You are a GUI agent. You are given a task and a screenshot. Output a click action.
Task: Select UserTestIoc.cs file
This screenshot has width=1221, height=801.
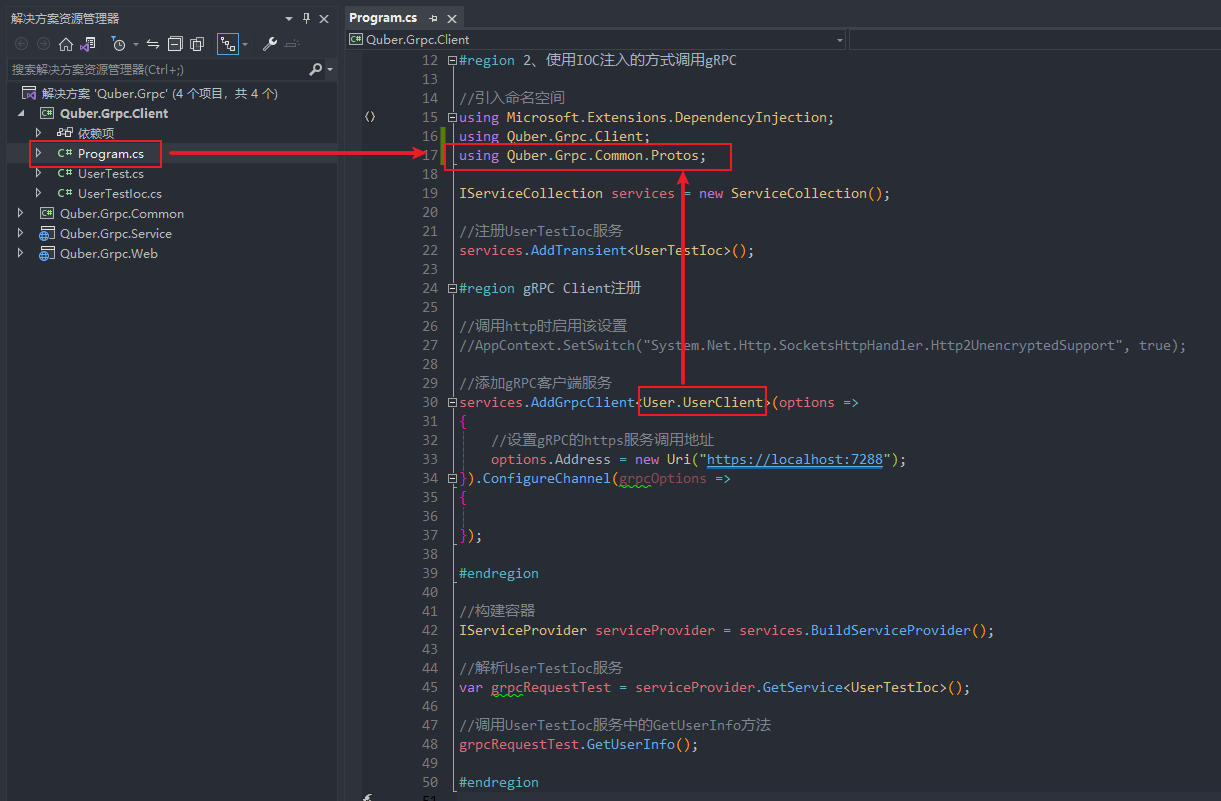point(120,193)
